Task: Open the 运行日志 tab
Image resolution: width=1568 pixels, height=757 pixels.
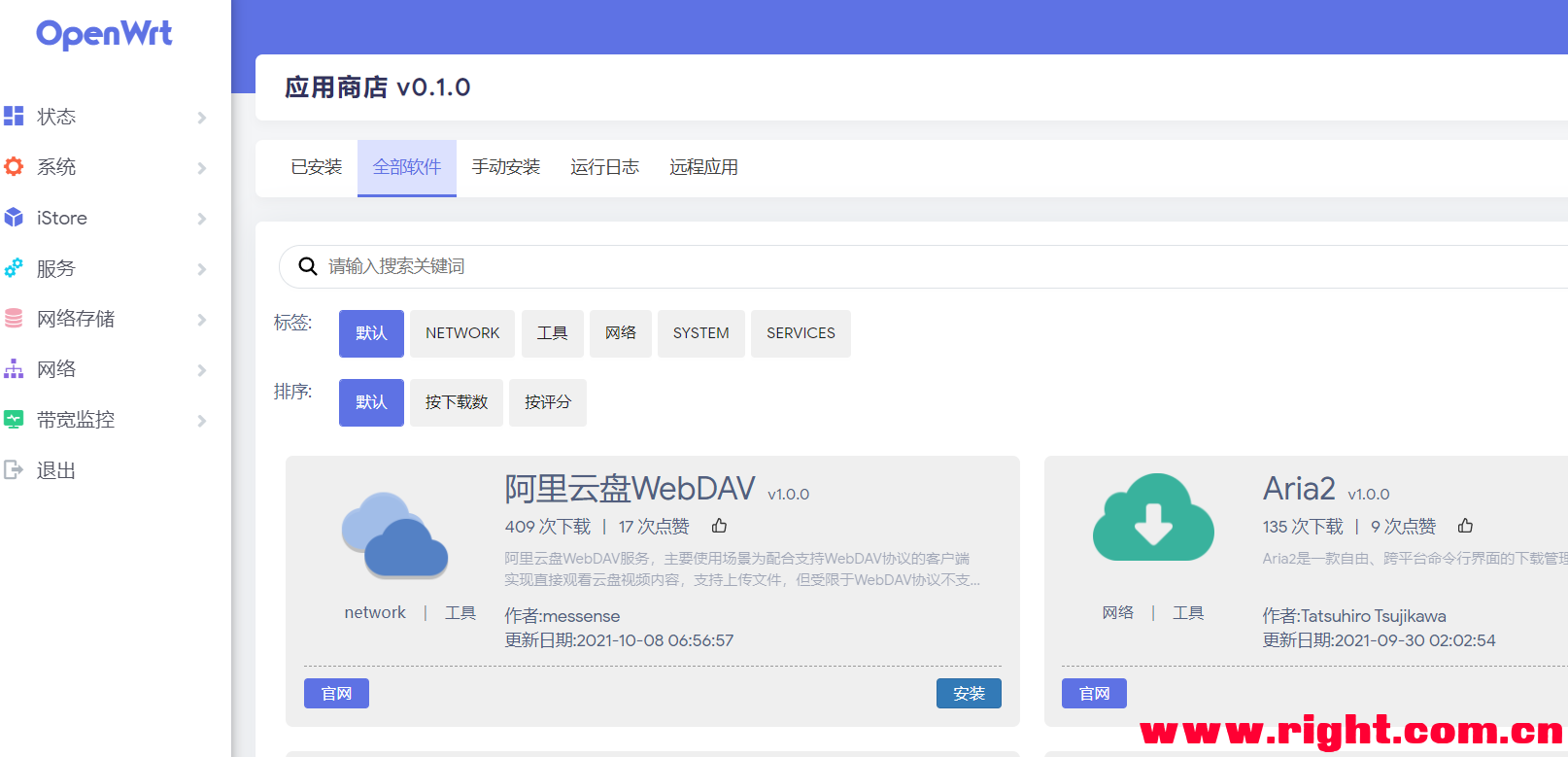Action: [604, 167]
